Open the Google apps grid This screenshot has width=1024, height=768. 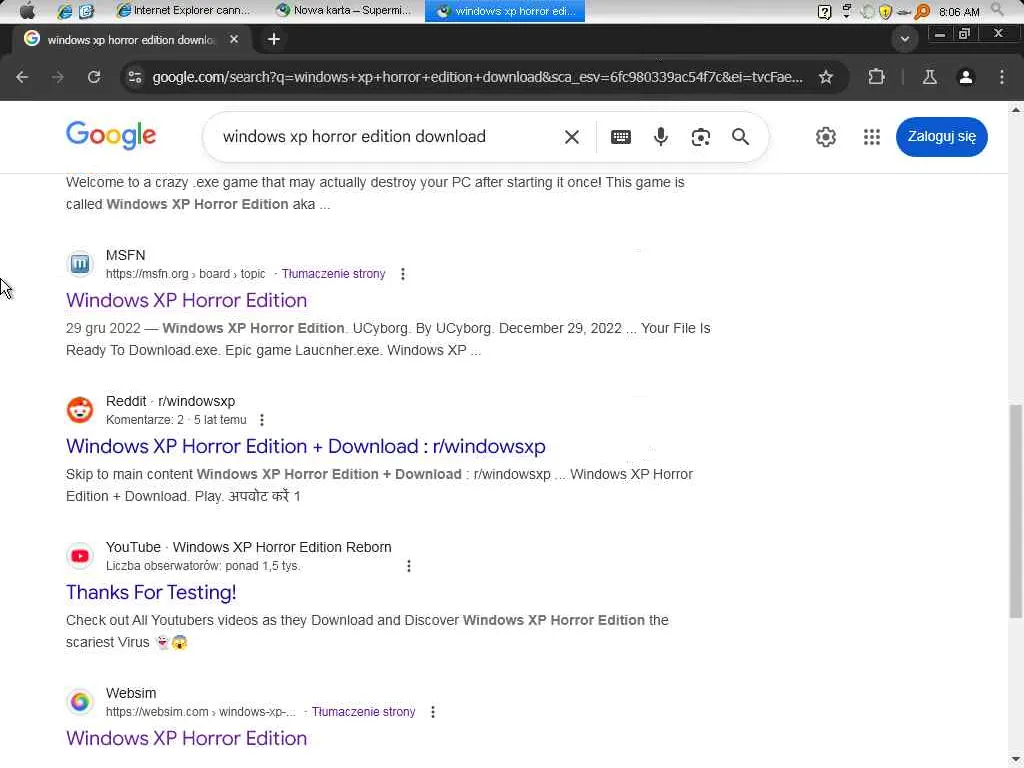coord(872,136)
